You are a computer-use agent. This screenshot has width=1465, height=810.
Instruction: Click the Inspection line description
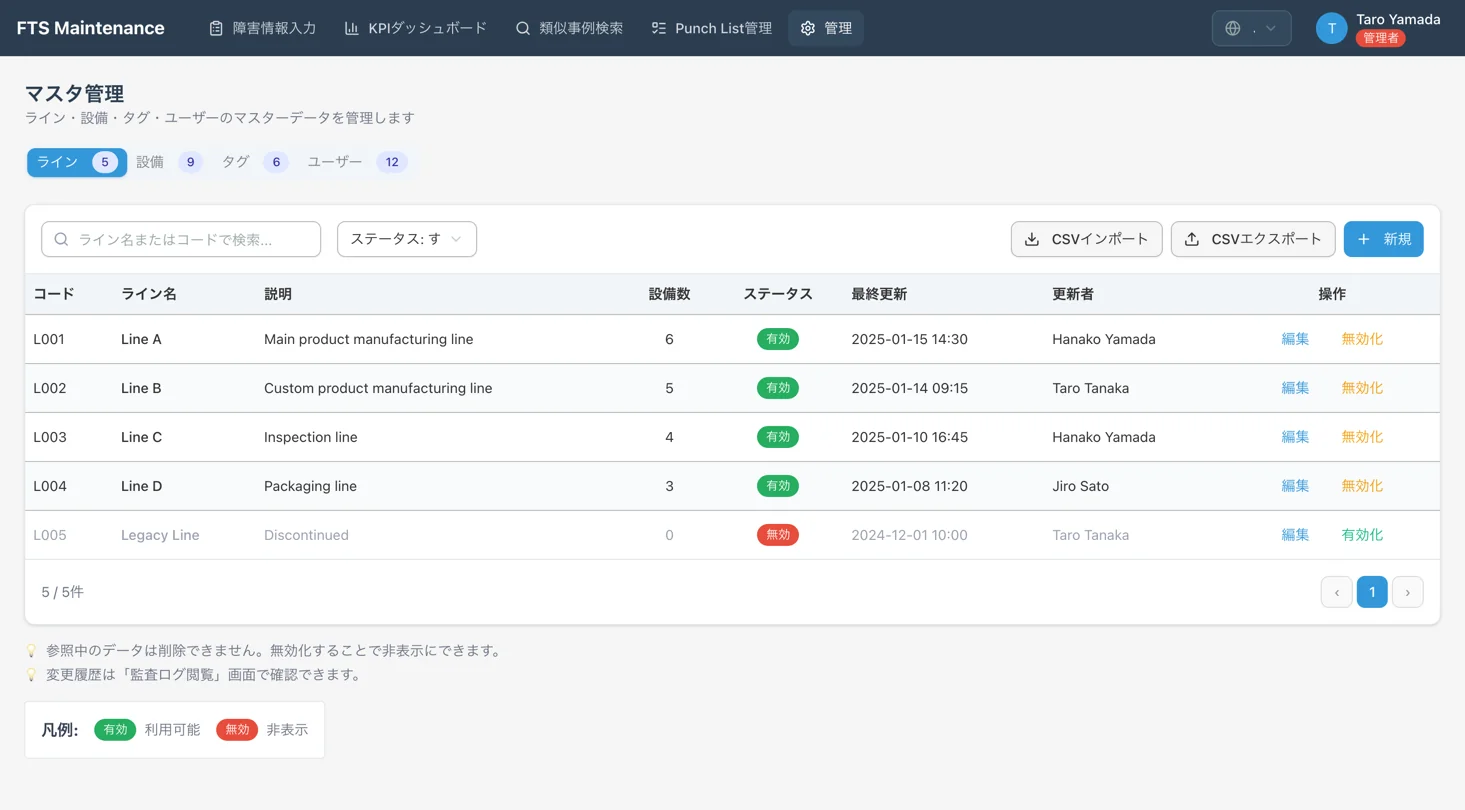pyautogui.click(x=311, y=437)
